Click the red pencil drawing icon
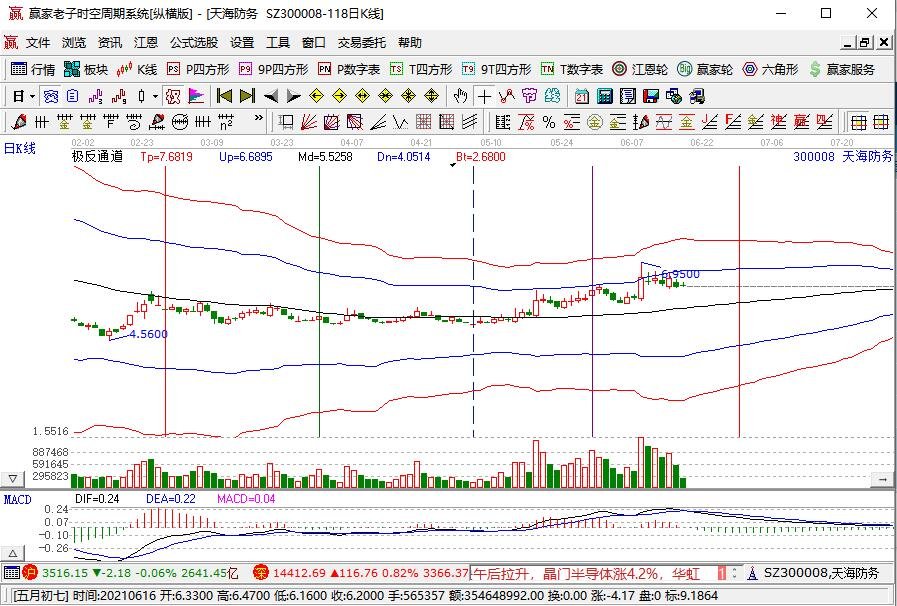Image resolution: width=897 pixels, height=606 pixels. point(19,122)
